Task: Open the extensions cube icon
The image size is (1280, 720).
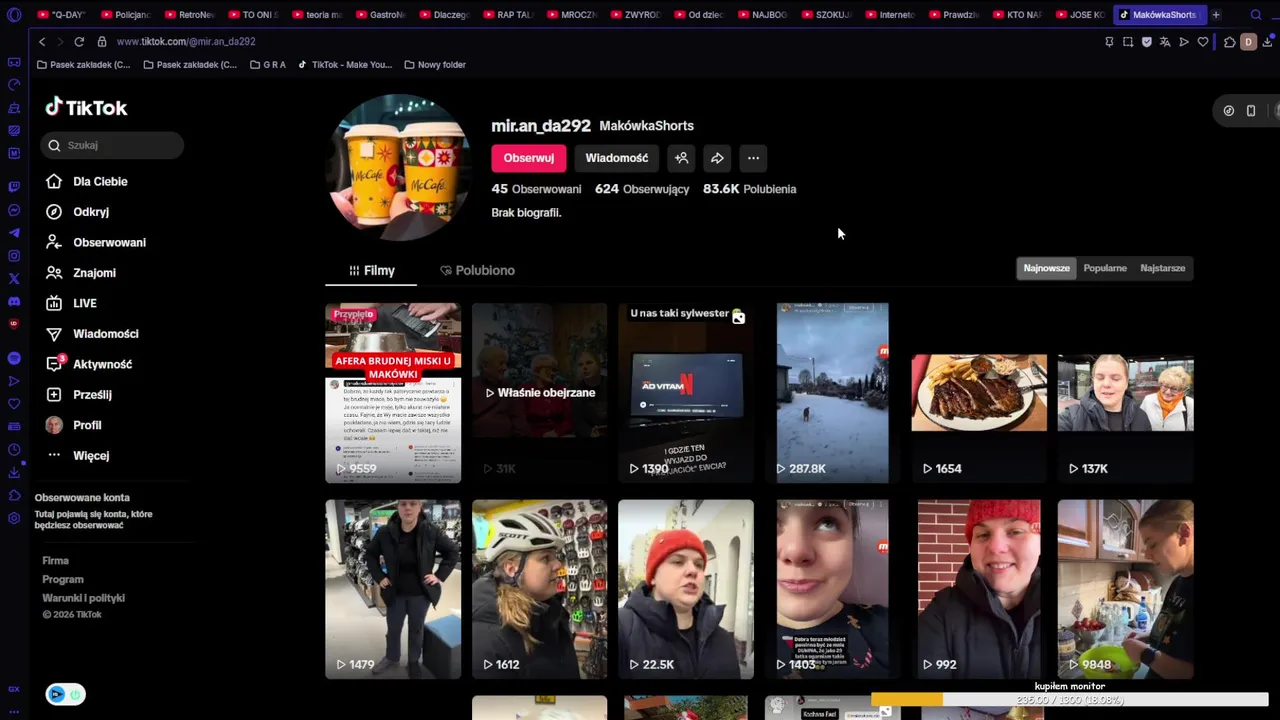Action: click(x=1230, y=42)
